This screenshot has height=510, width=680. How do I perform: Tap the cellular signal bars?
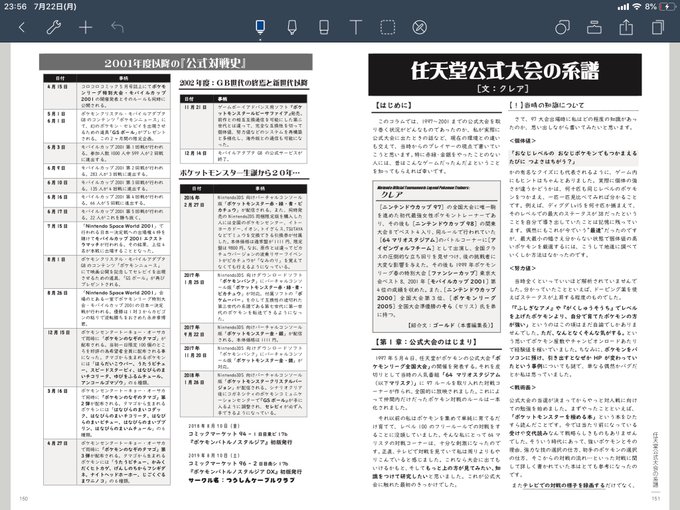click(623, 7)
